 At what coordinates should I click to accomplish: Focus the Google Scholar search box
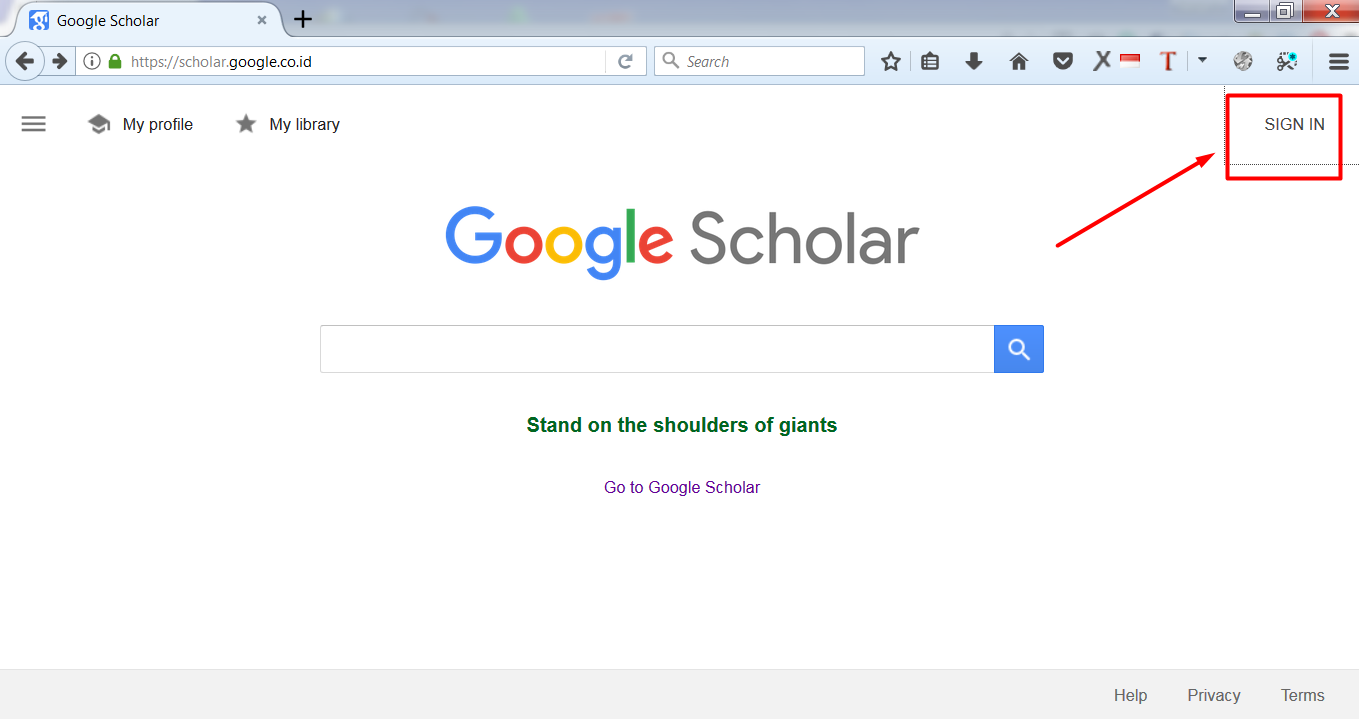(x=656, y=349)
